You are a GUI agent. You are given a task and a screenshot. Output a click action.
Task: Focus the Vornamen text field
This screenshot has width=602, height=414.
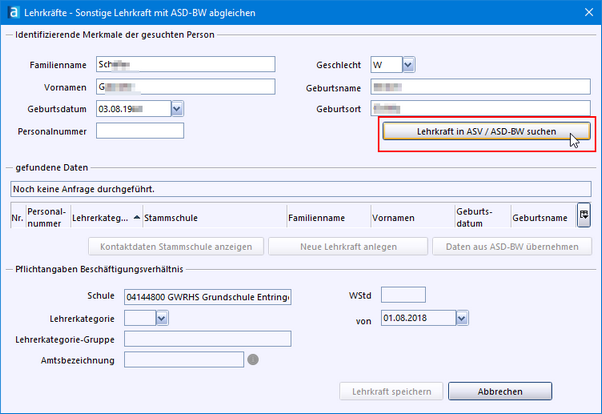(x=184, y=86)
